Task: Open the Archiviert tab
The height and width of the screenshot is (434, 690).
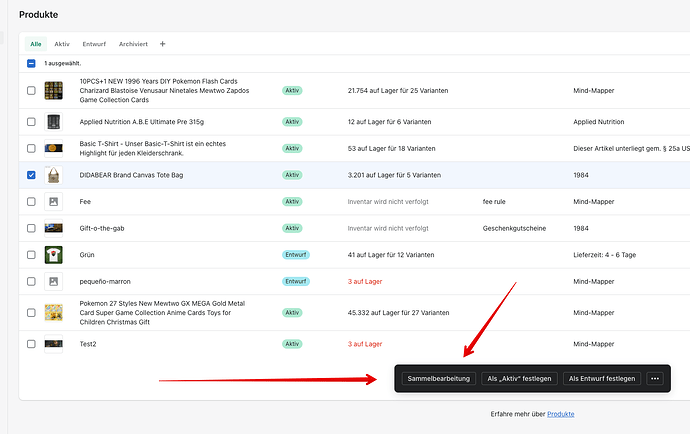Action: pyautogui.click(x=133, y=44)
